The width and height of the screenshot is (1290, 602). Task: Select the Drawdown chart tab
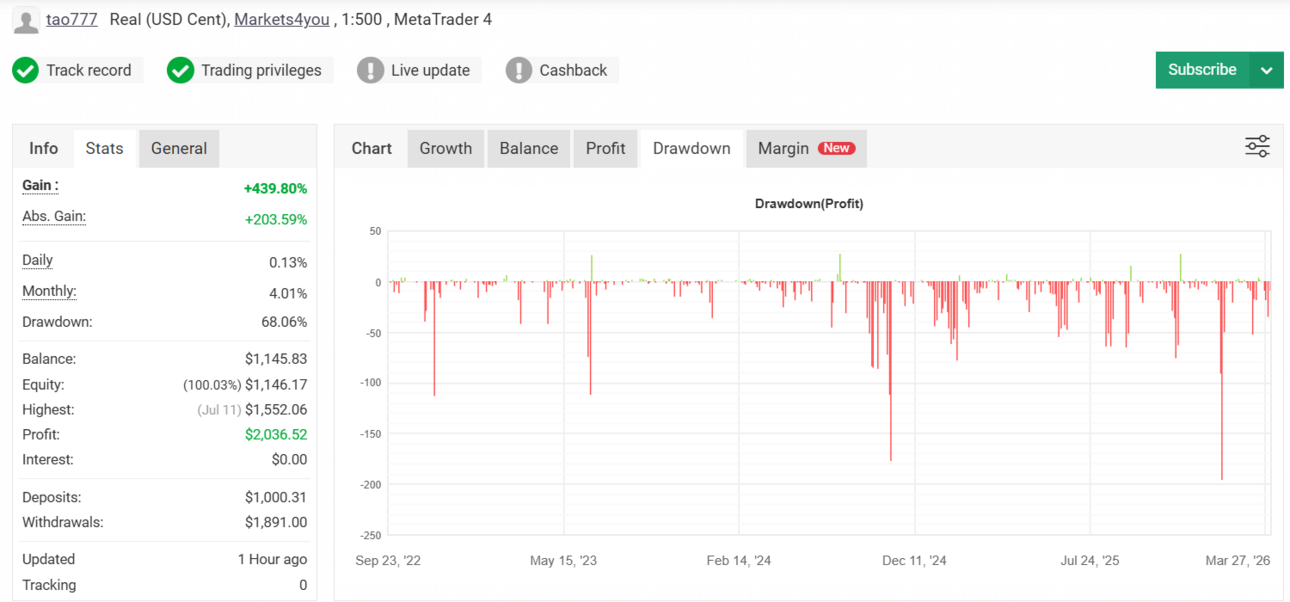click(692, 148)
